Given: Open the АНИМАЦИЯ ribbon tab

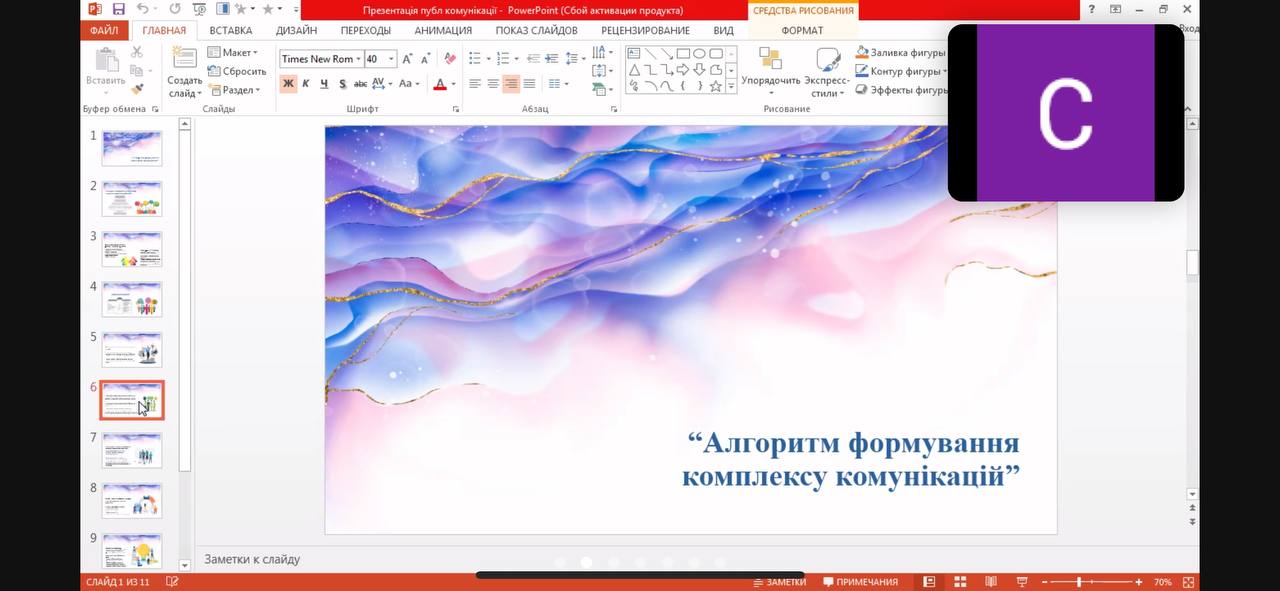Looking at the screenshot, I should tap(443, 30).
